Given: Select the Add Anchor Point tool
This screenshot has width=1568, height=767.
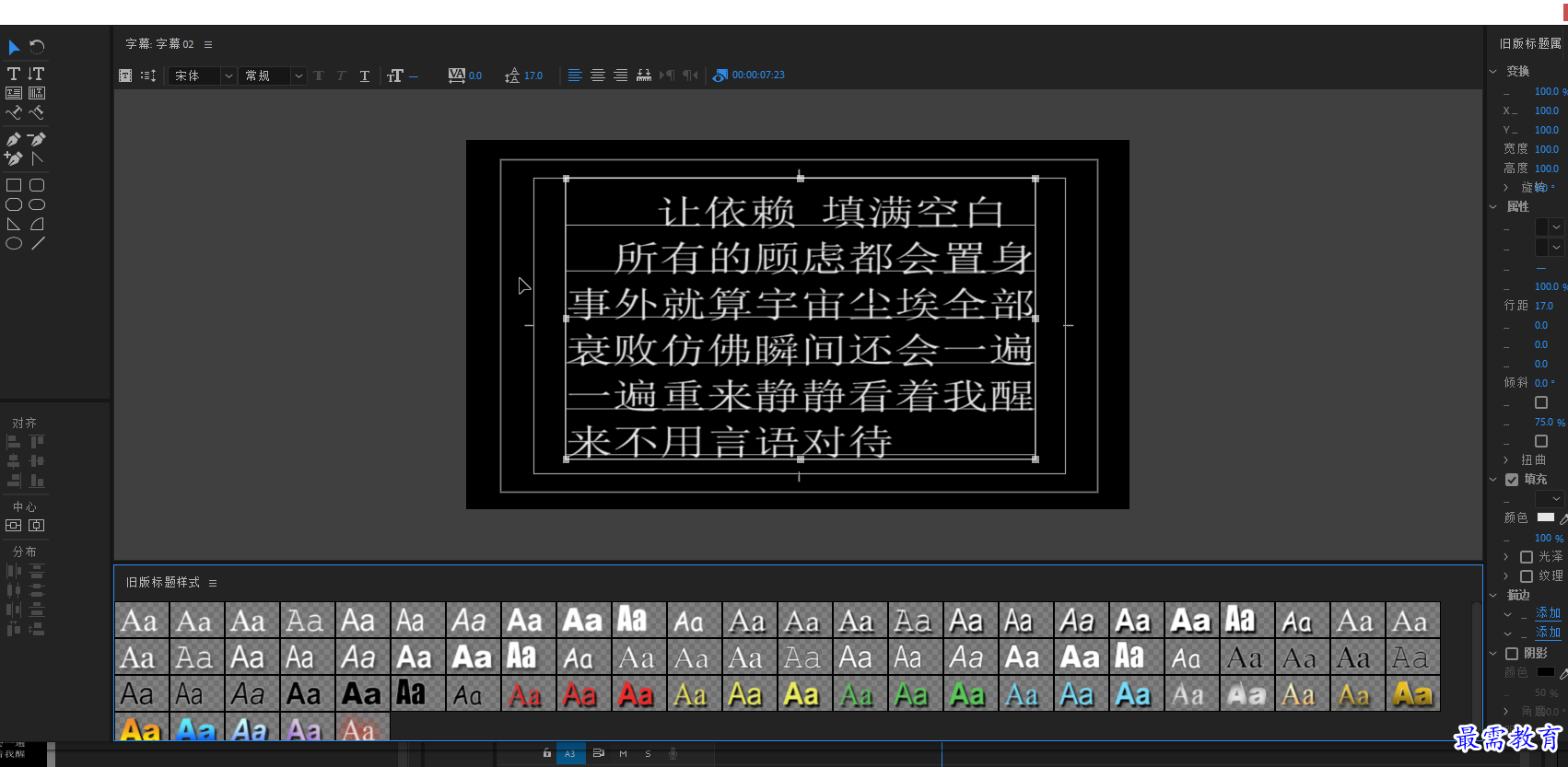Looking at the screenshot, I should coord(14,158).
